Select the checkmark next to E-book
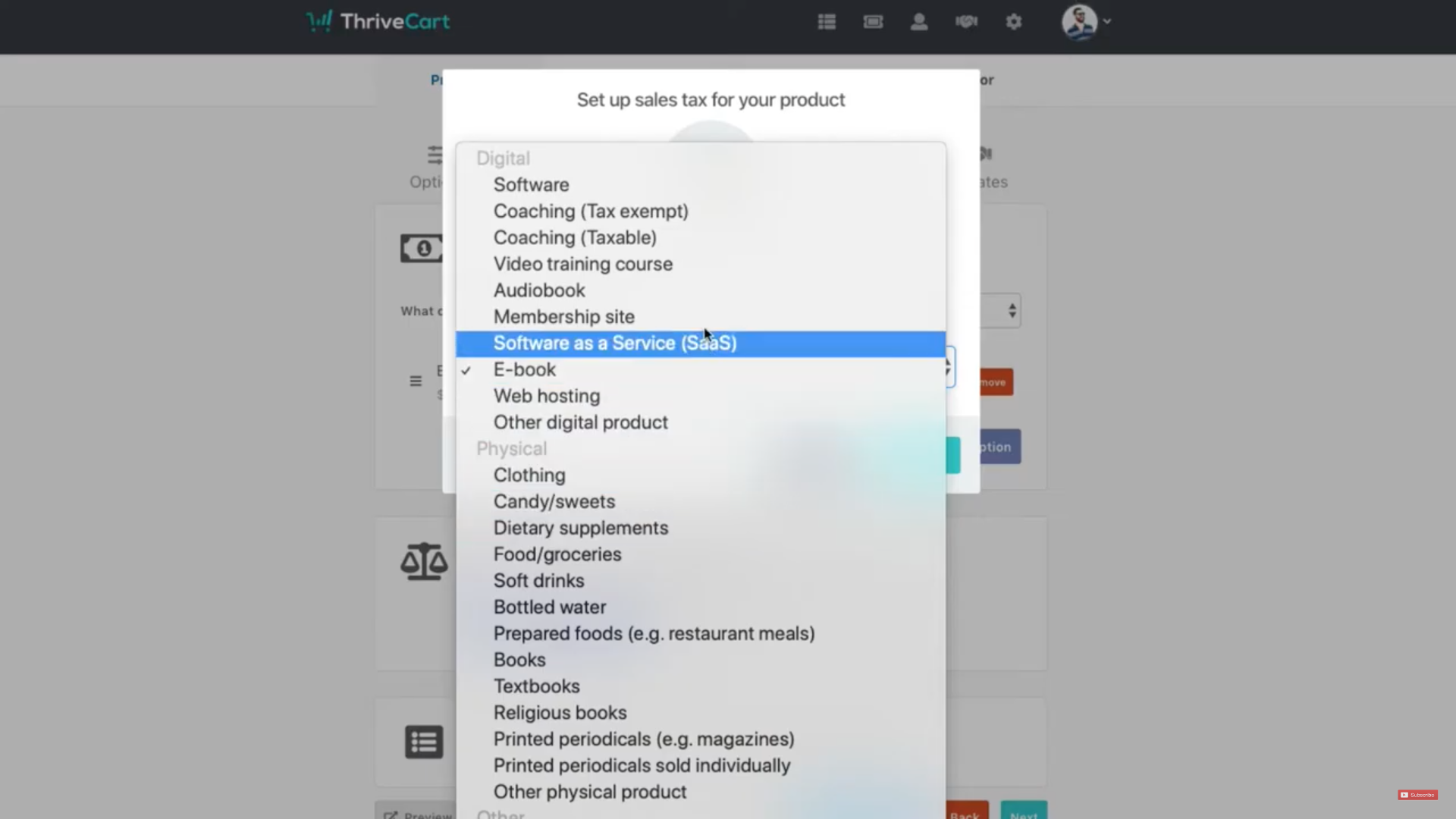1456x819 pixels. (465, 369)
